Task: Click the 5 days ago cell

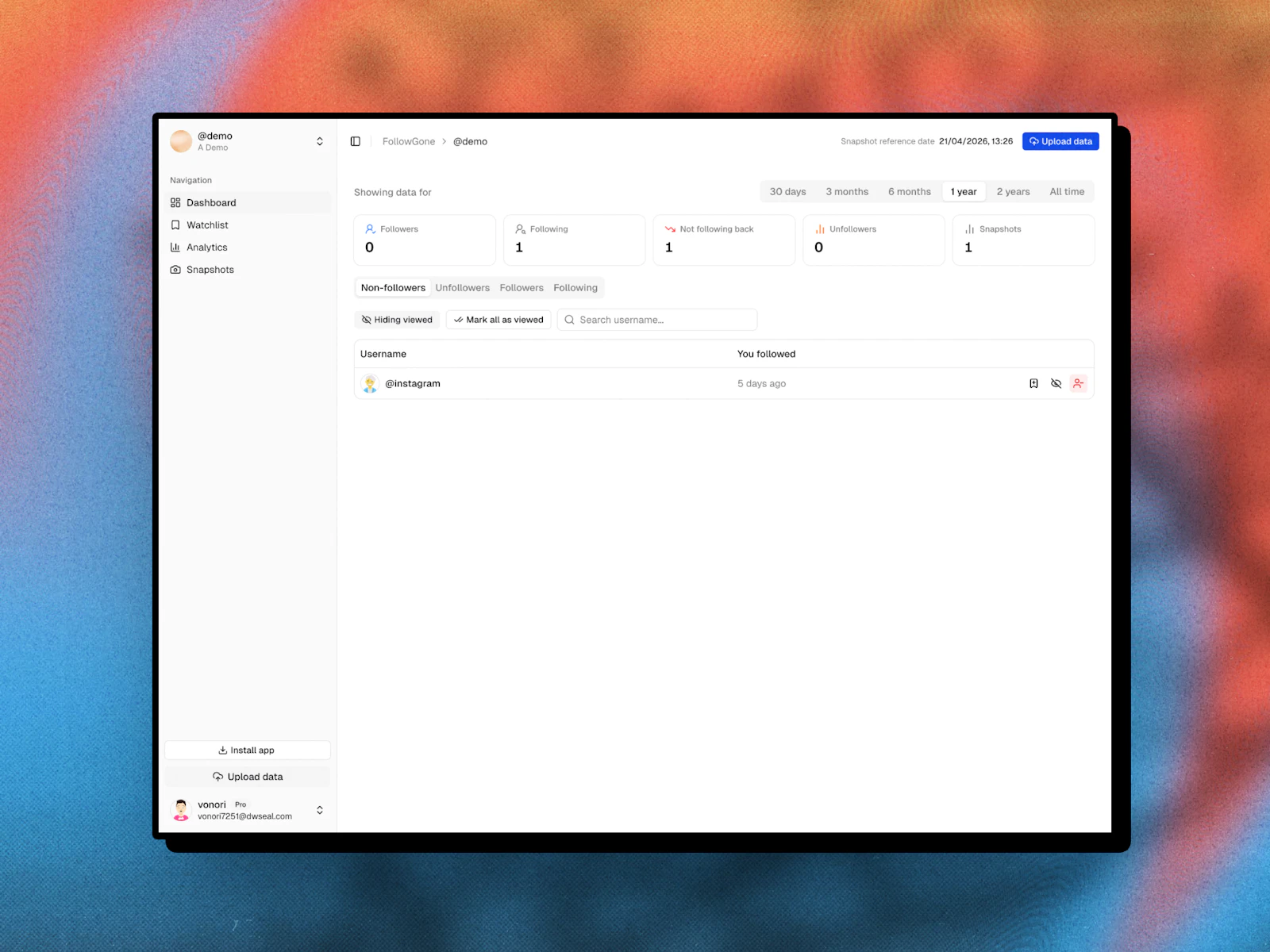Action: pyautogui.click(x=761, y=383)
